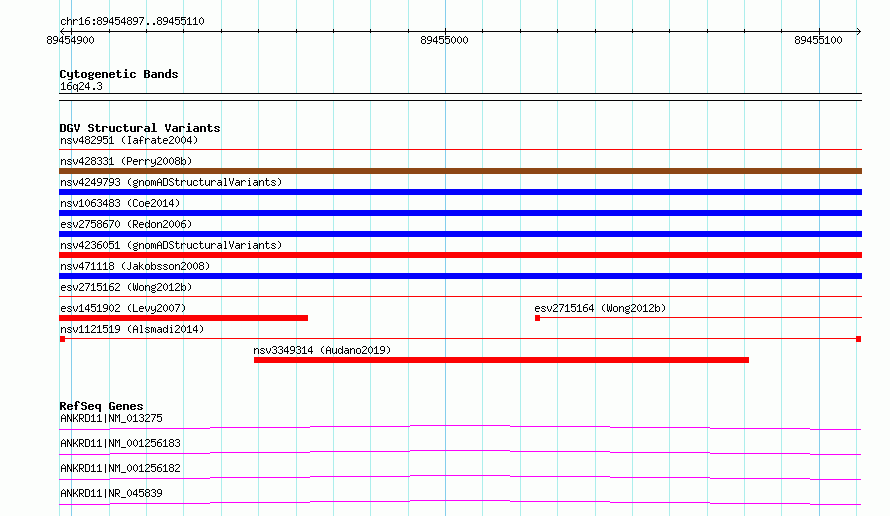The width and height of the screenshot is (890, 516).
Task: Open the DGV Structural Variants track title
Action: click(x=140, y=128)
